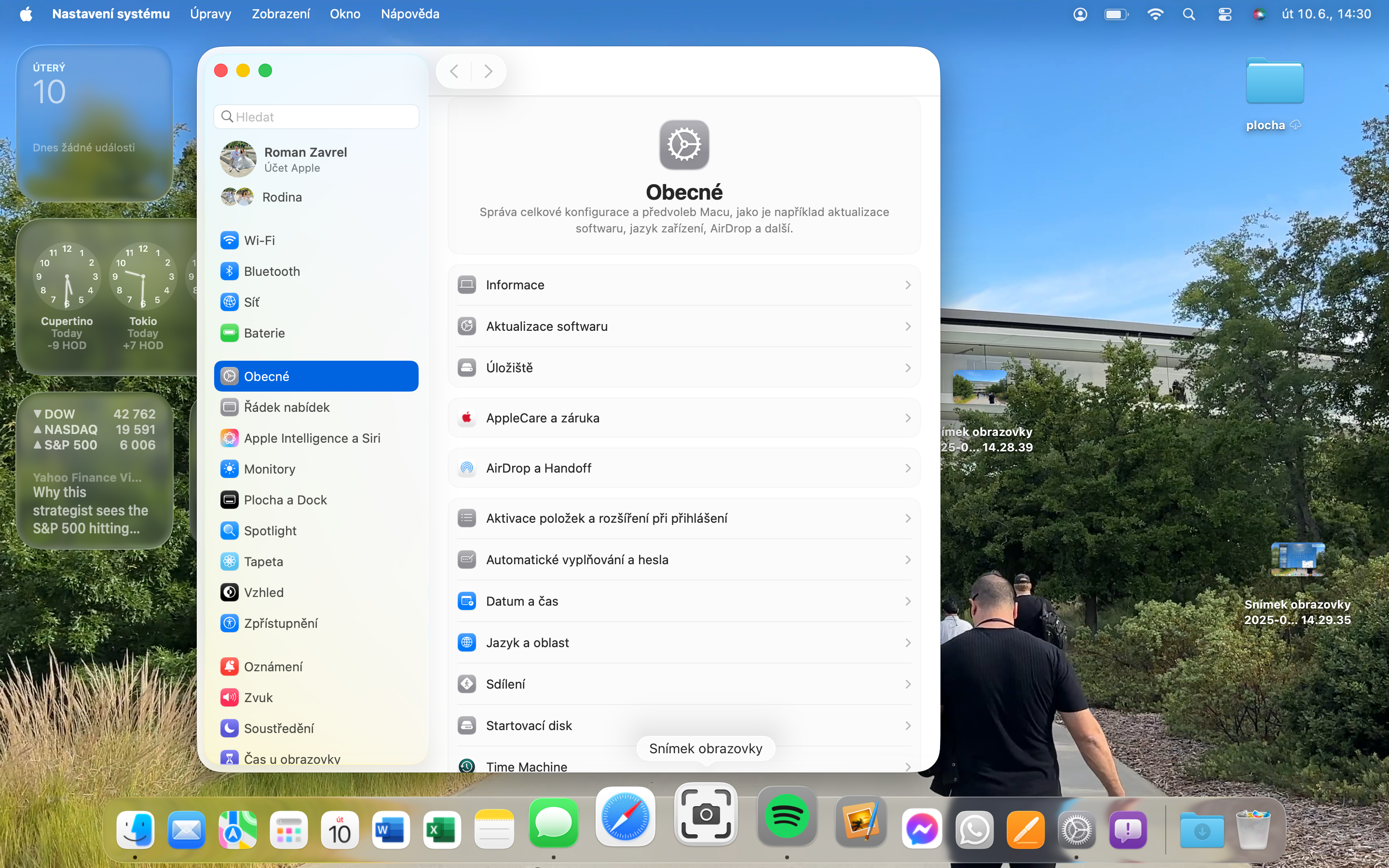Expand the Úložiště storage row
The image size is (1389, 868).
coord(683,367)
